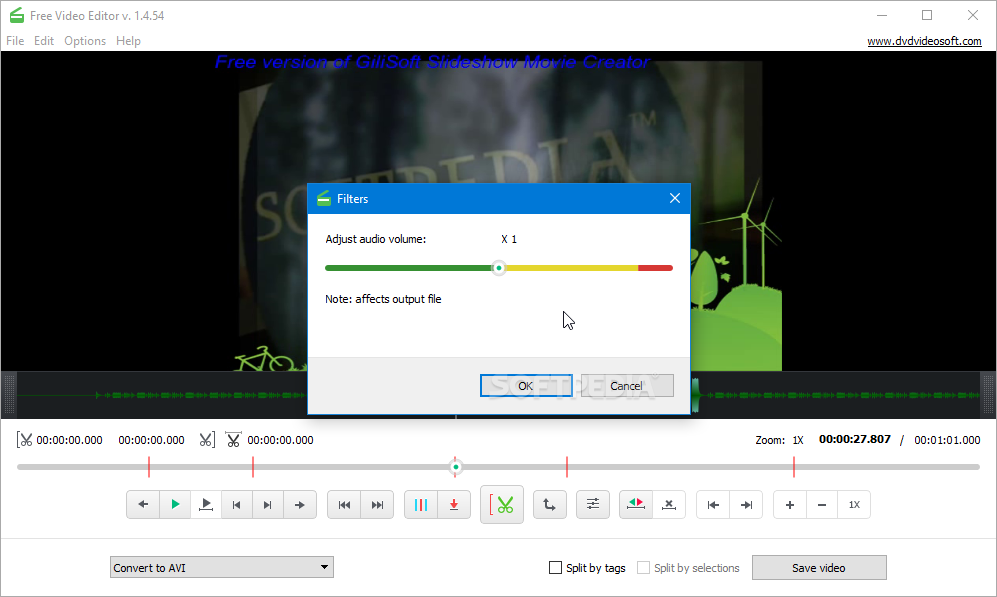Zoom in timeline with plus button
This screenshot has height=597, width=997.
[790, 505]
